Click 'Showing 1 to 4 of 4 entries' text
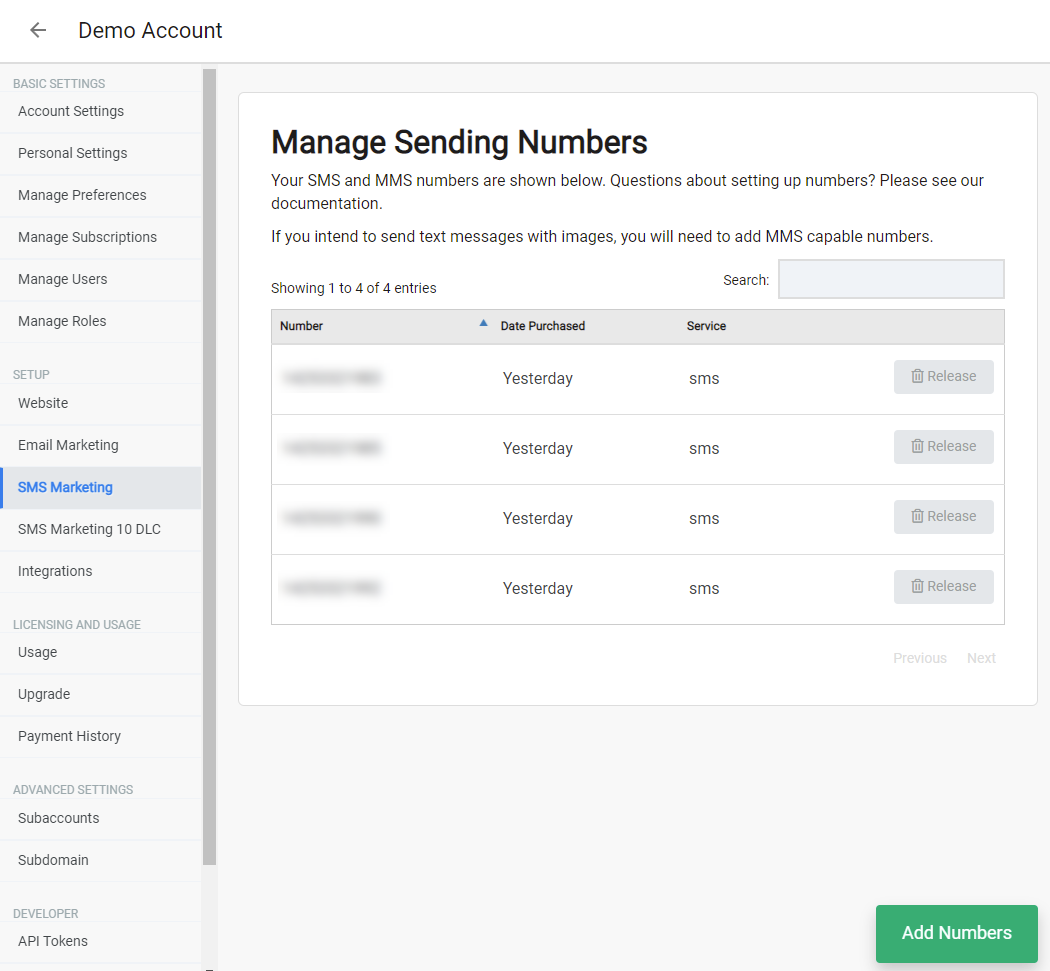This screenshot has width=1050, height=971. (x=354, y=288)
